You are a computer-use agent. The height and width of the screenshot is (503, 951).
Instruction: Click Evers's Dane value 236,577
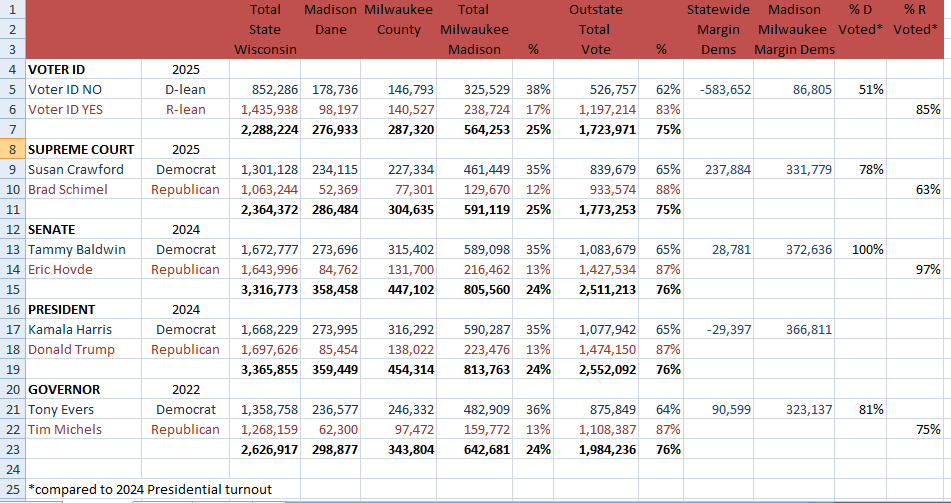point(331,410)
